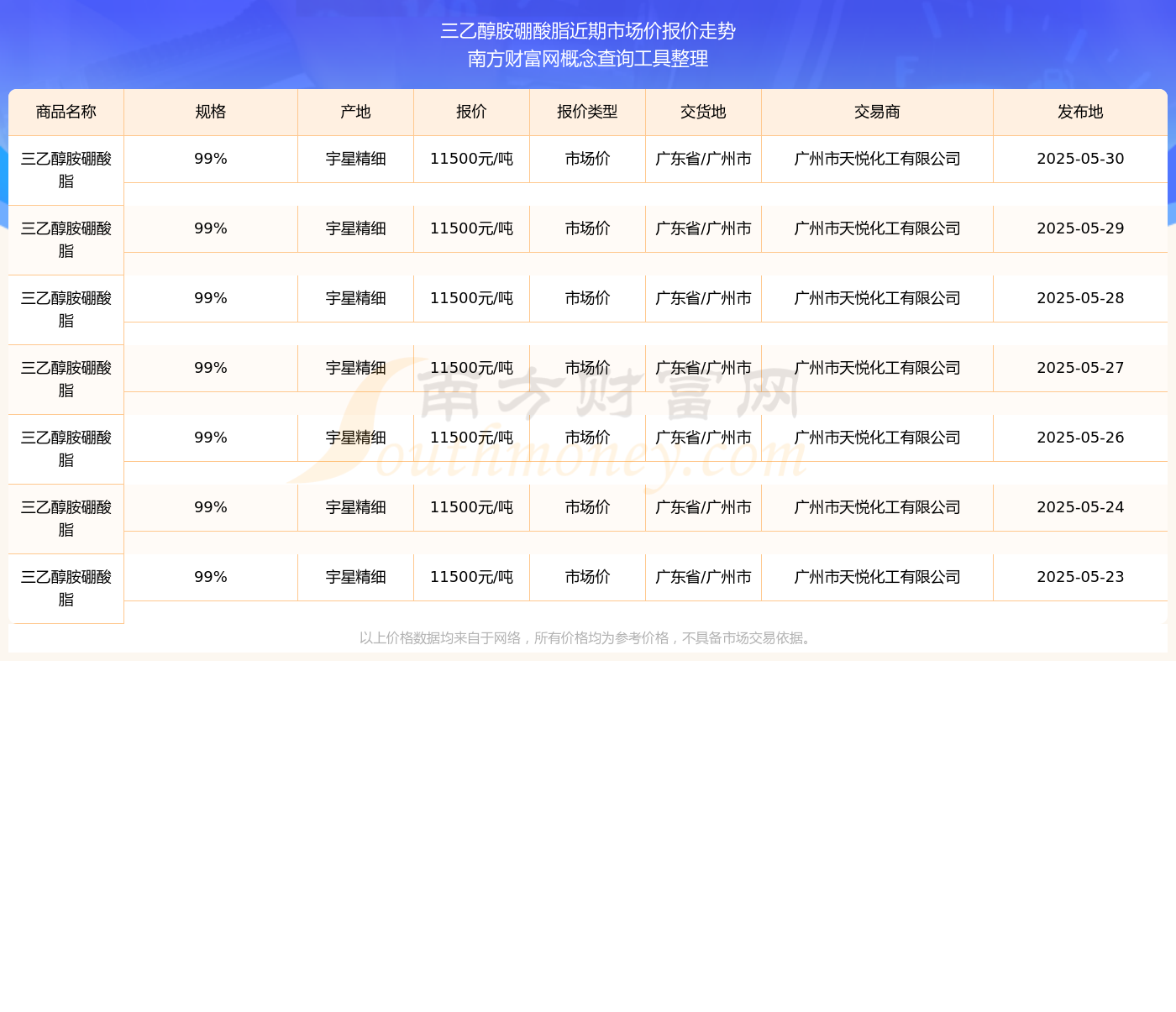Click 99% in the 2025-05-26 row
This screenshot has width=1176, height=1012.
(211, 438)
